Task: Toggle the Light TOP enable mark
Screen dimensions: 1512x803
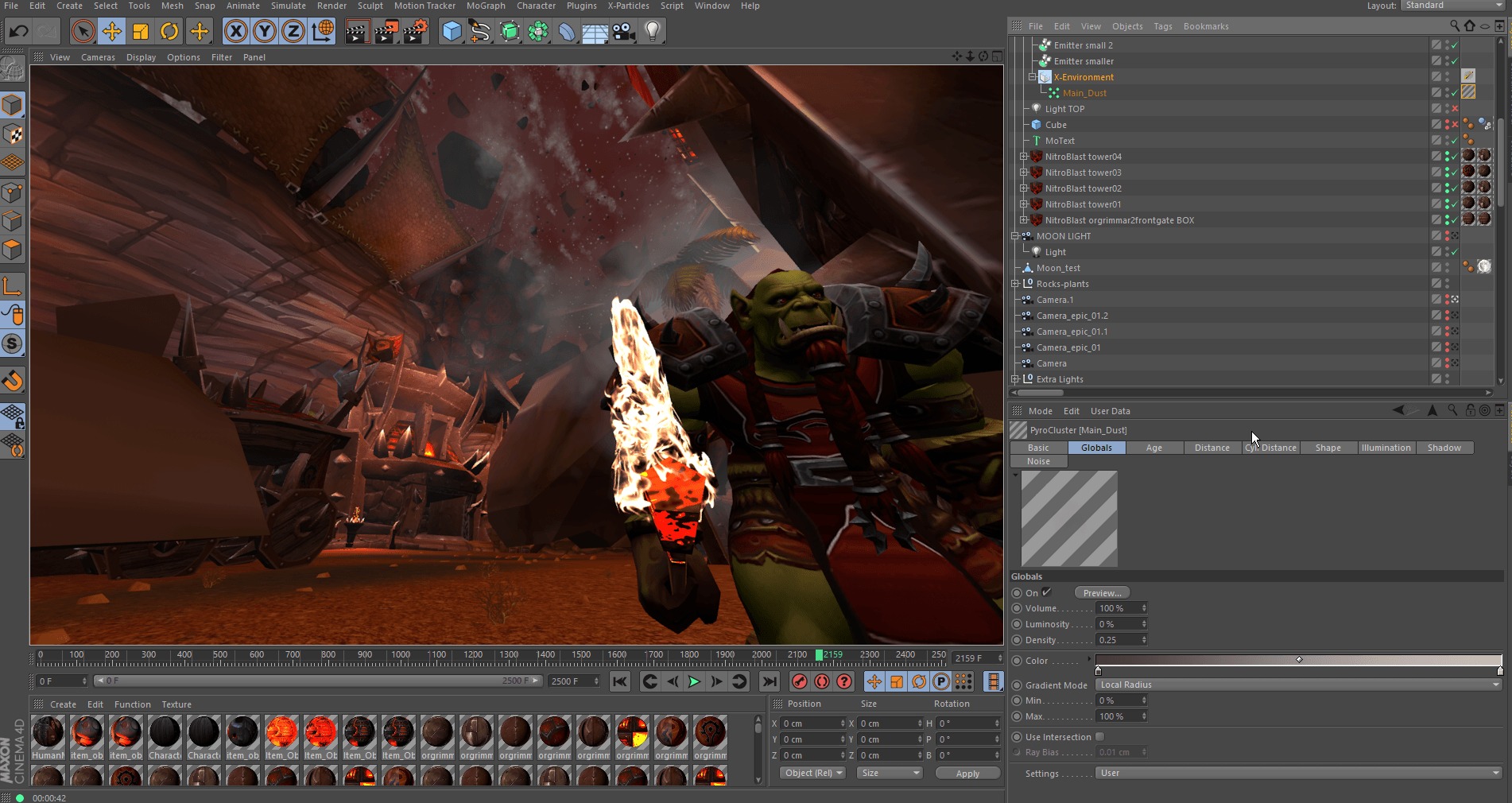Action: (x=1455, y=109)
